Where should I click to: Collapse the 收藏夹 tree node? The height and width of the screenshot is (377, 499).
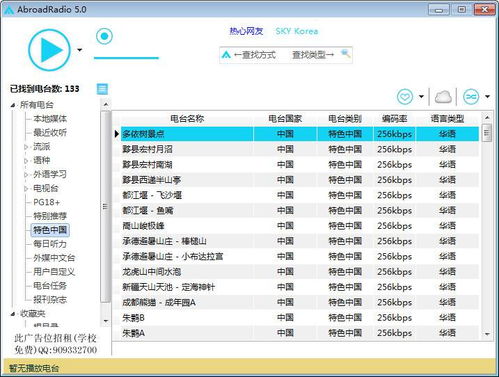tap(13, 314)
